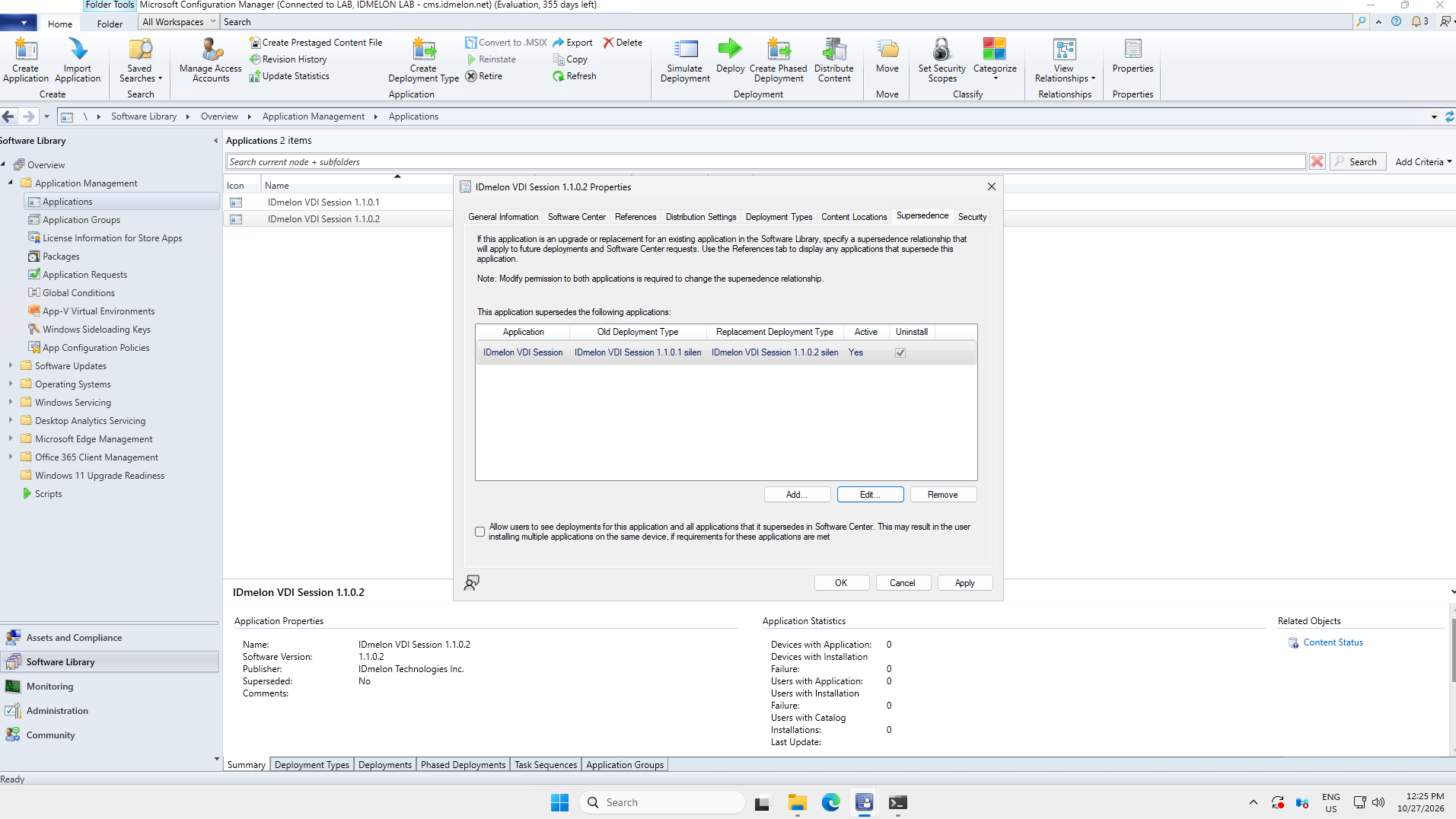Check Allow users to see deployments option
The height and width of the screenshot is (819, 1456).
(x=479, y=531)
